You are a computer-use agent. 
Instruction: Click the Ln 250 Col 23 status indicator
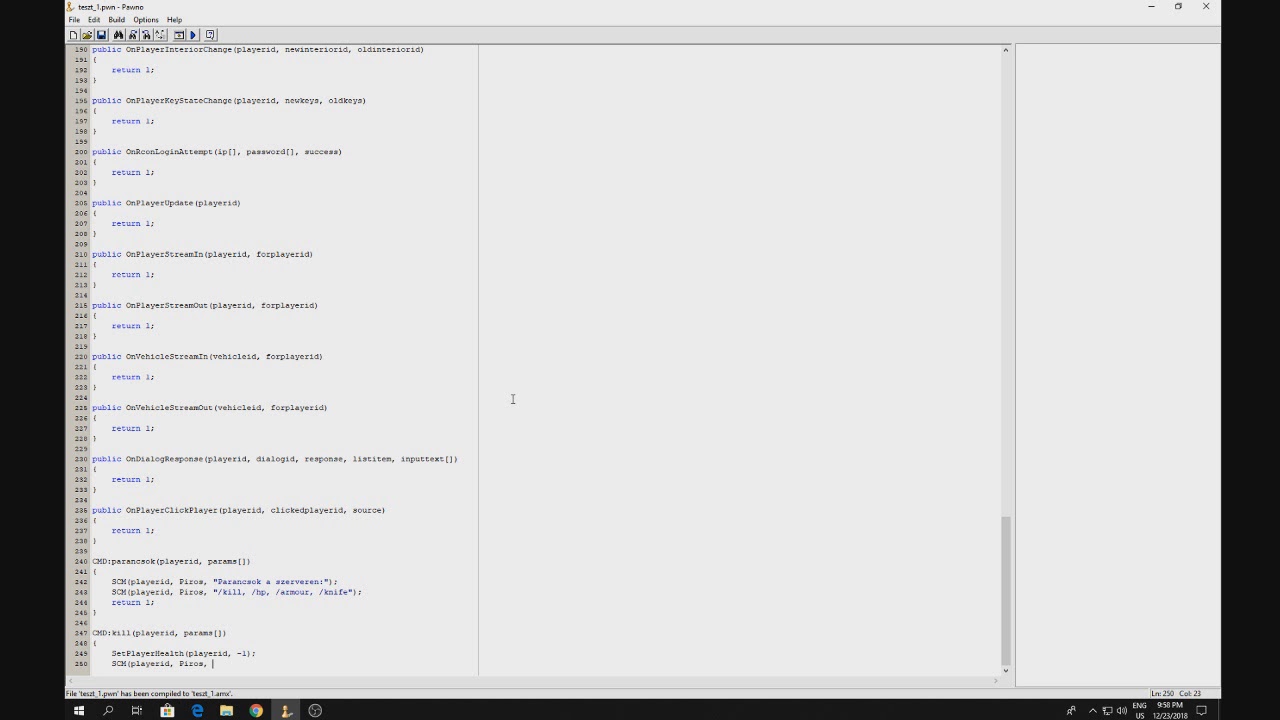click(x=1176, y=693)
